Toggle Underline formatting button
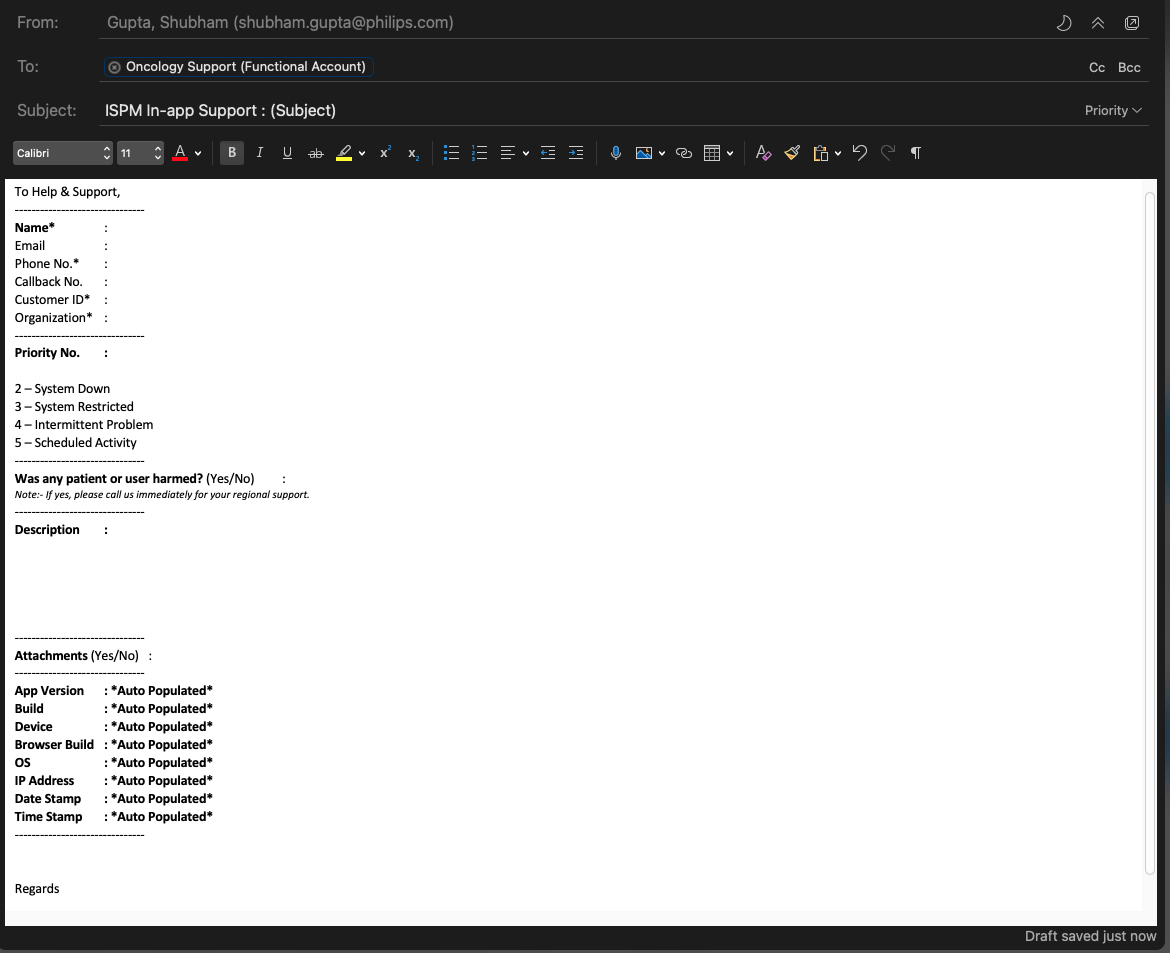This screenshot has width=1170, height=953. pos(287,153)
